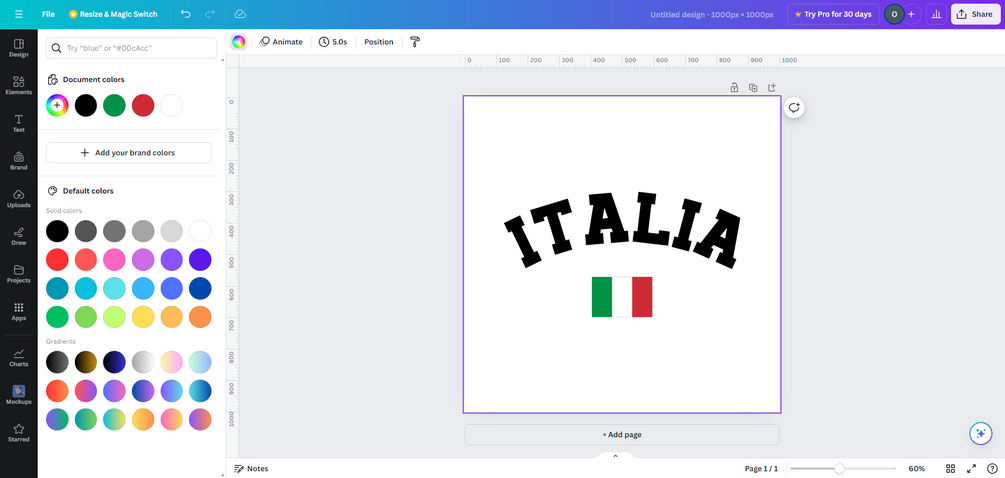Select the yellow solid default color swatch
The width and height of the screenshot is (1005, 478).
[143, 317]
